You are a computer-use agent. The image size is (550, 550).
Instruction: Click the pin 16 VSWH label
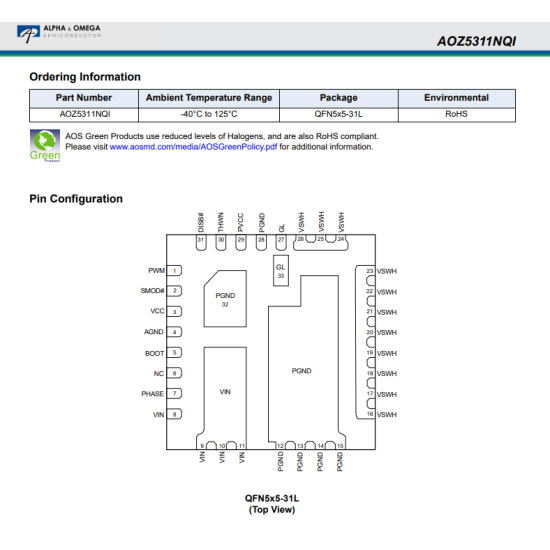(x=387, y=415)
